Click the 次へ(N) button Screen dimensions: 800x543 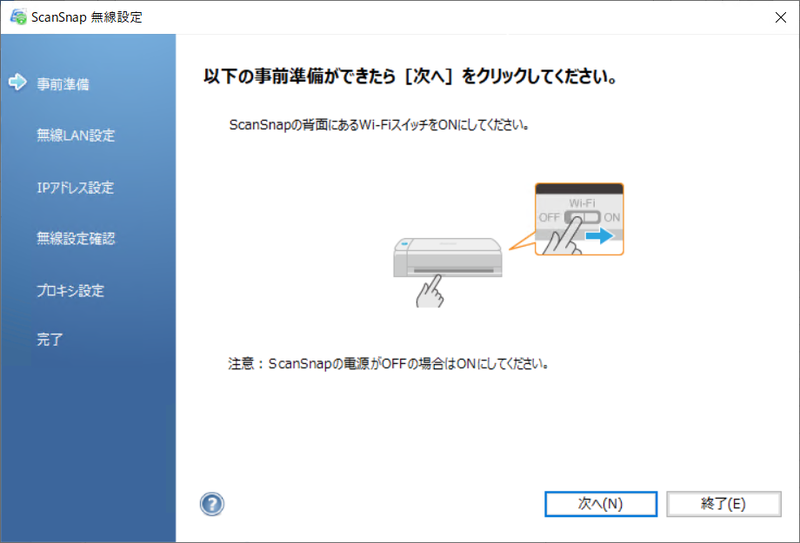pos(601,504)
